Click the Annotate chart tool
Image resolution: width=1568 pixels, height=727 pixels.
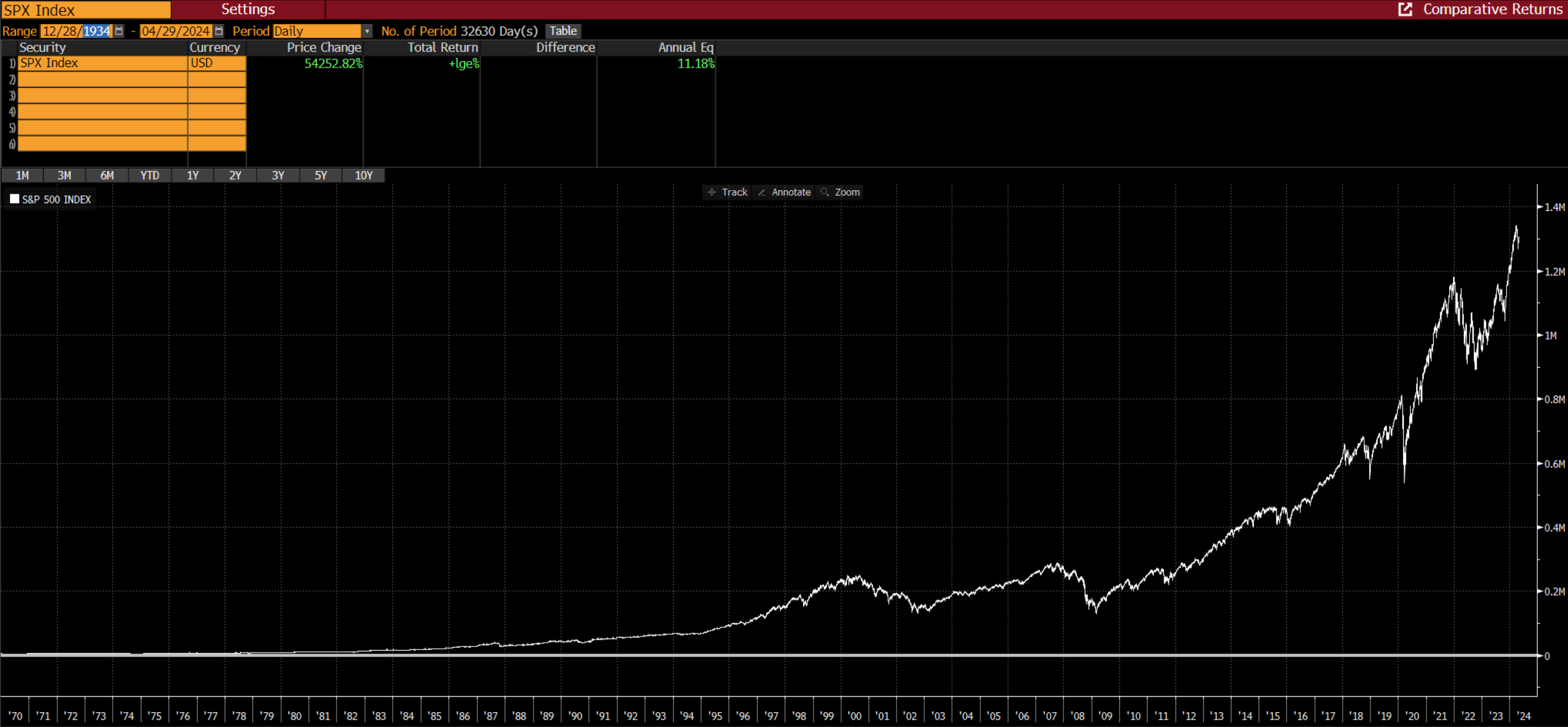pos(784,192)
